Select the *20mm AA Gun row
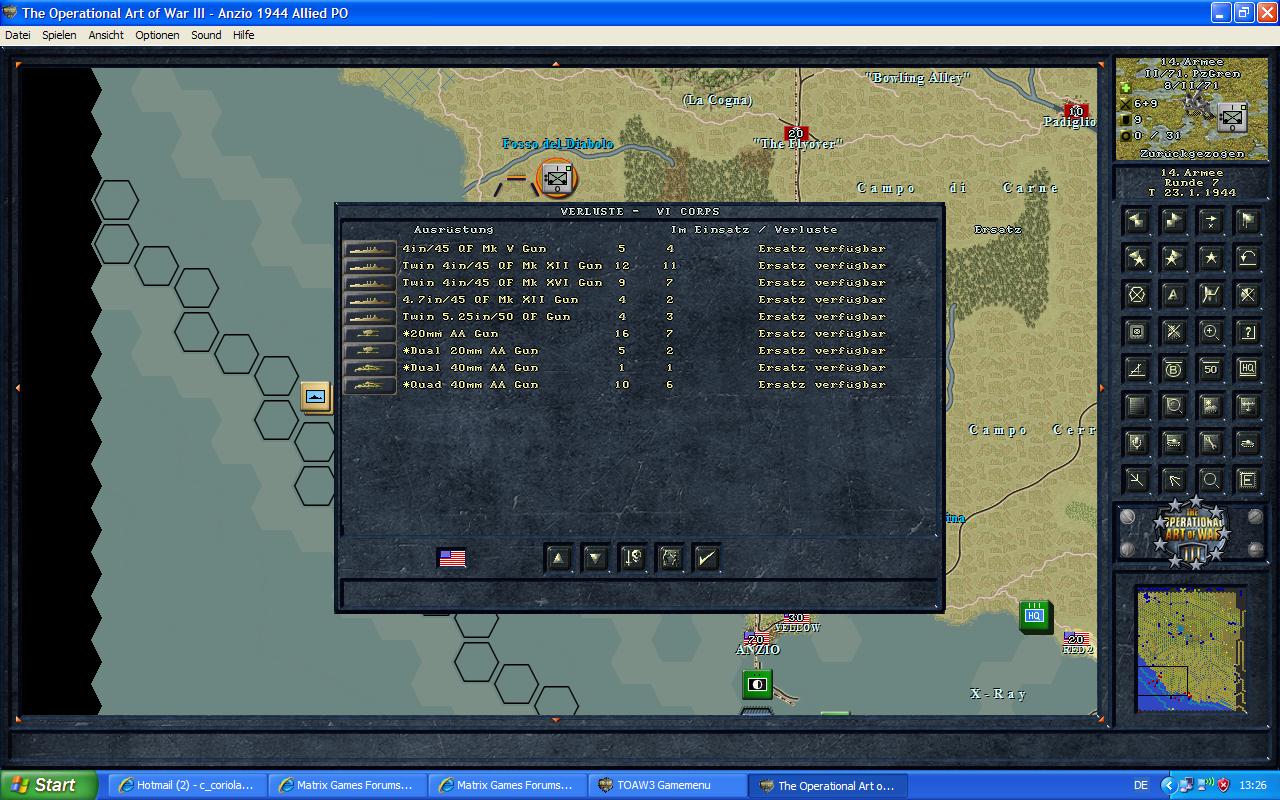Viewport: 1280px width, 800px height. pyautogui.click(x=640, y=334)
